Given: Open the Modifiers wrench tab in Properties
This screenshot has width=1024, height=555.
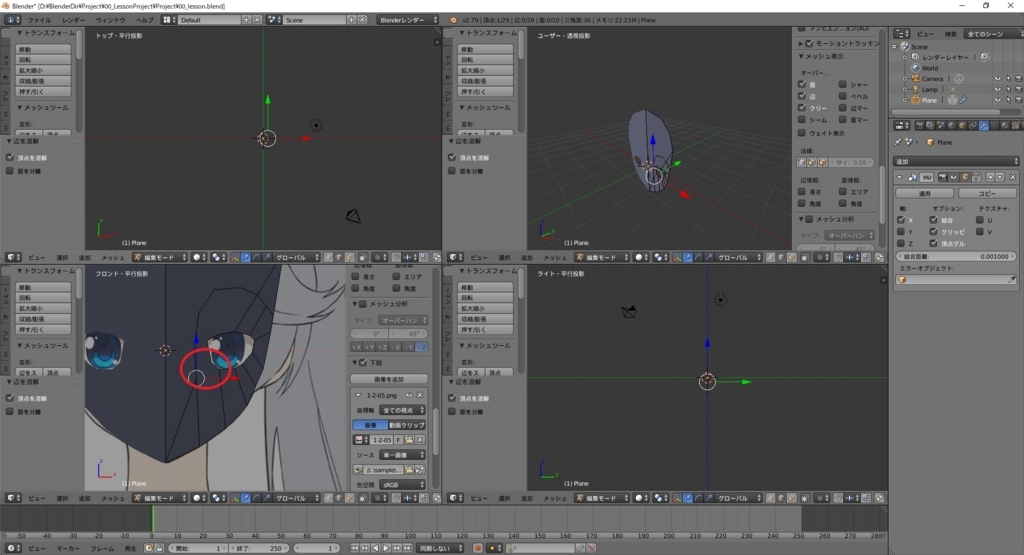Looking at the screenshot, I should [x=984, y=125].
